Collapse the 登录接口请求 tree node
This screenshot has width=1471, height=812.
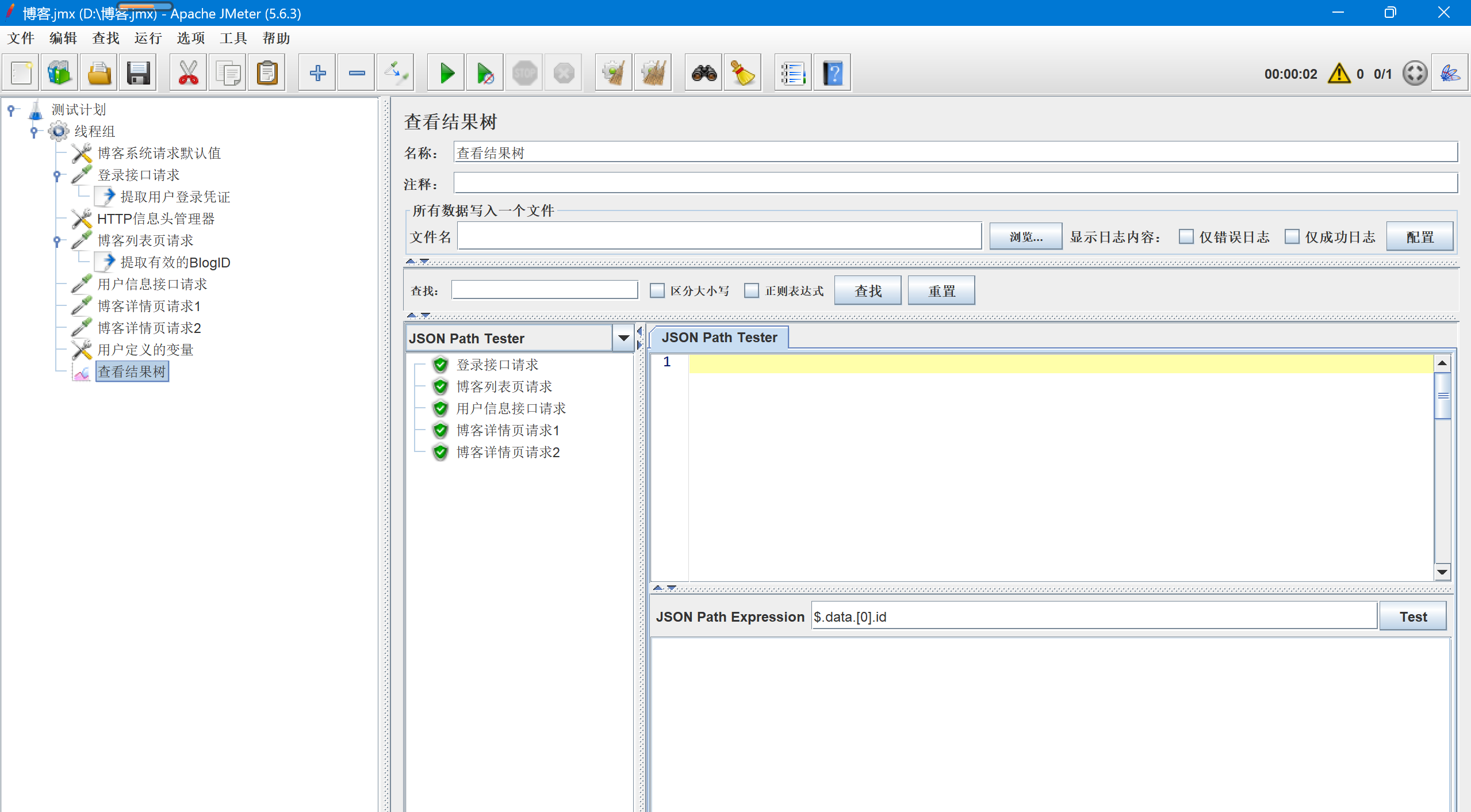(57, 175)
